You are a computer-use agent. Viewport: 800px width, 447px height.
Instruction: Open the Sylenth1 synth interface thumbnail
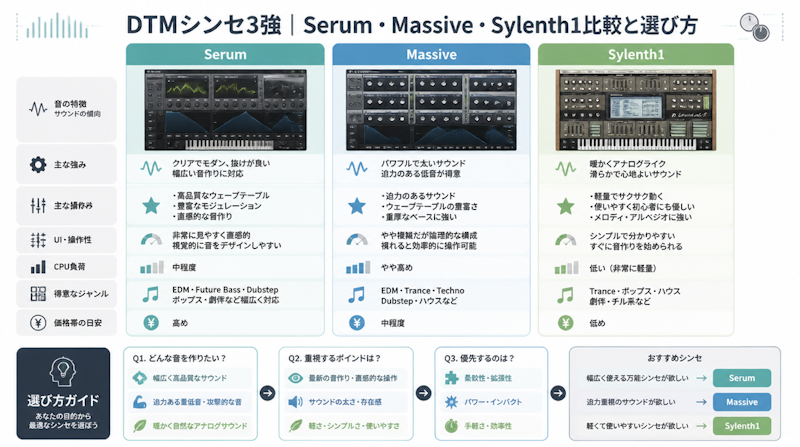click(x=636, y=110)
